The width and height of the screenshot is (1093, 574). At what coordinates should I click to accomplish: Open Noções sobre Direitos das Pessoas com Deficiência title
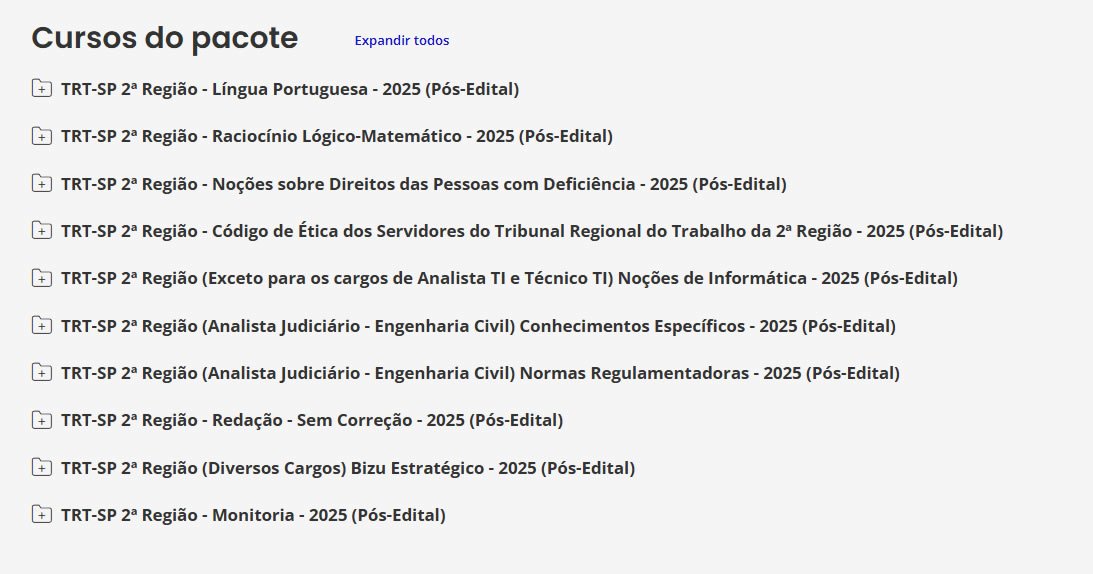pyautogui.click(x=423, y=184)
